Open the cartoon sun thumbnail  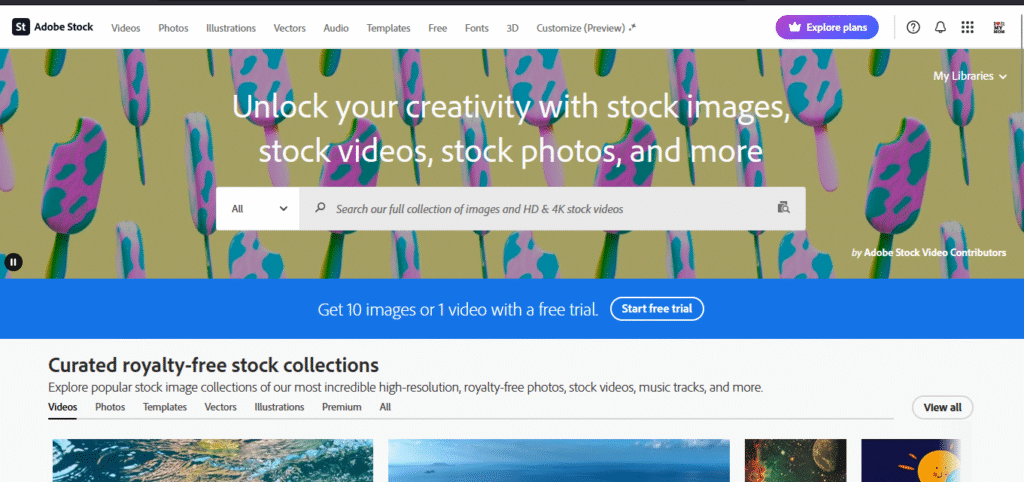(x=911, y=460)
